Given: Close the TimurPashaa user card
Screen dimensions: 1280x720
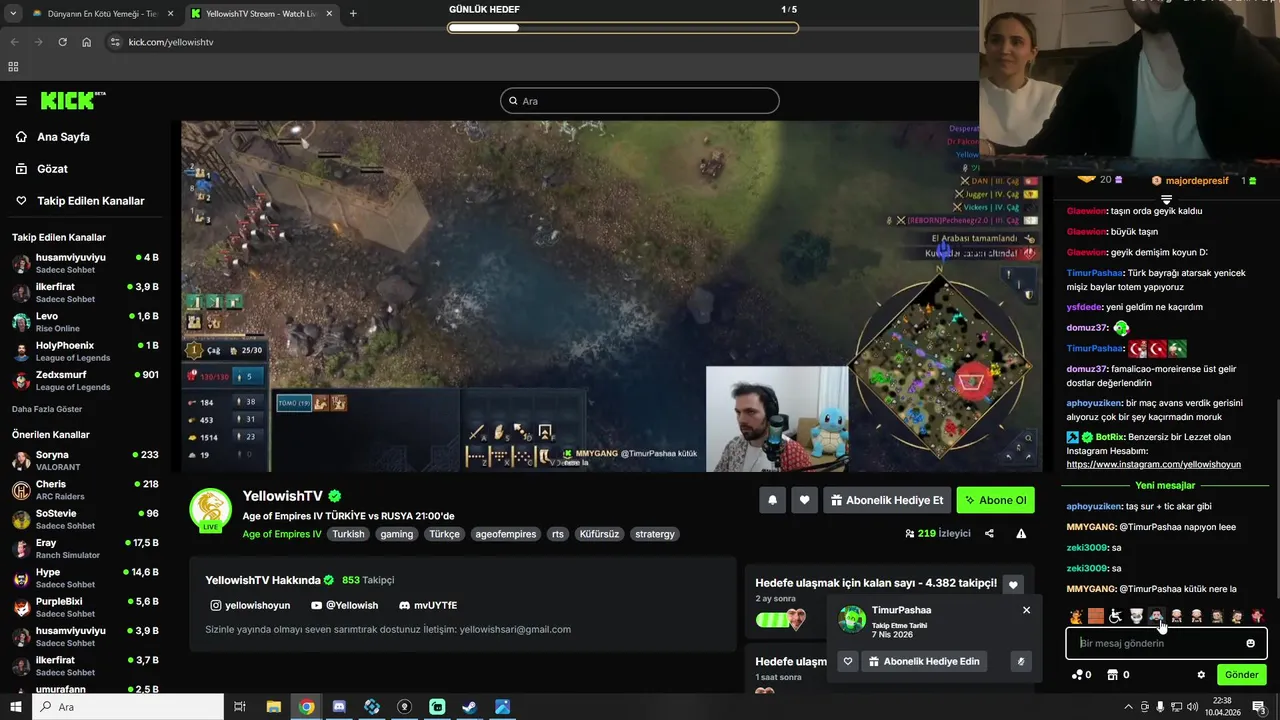Looking at the screenshot, I should click(1026, 610).
